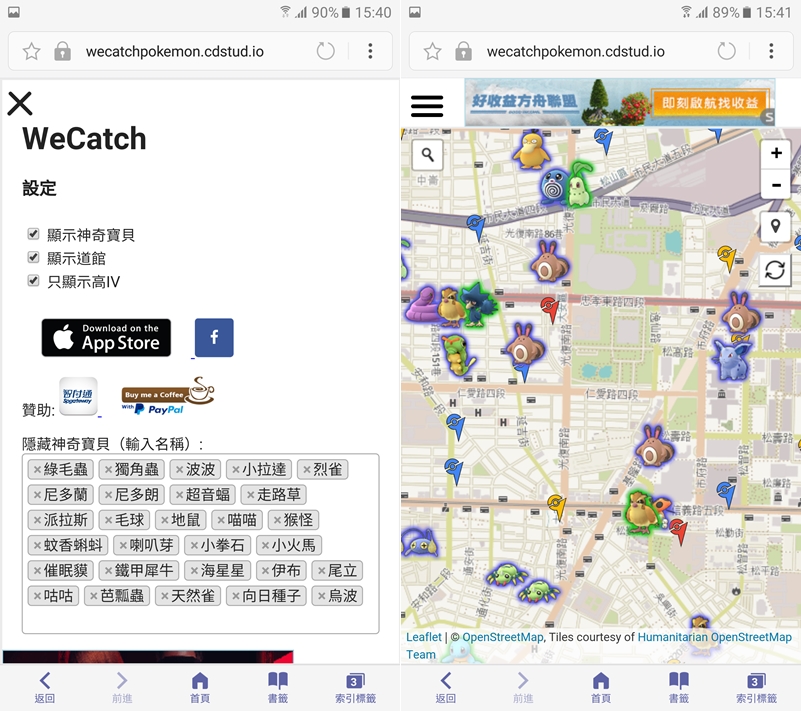
Task: Tap 書籤 bookmarks in left browser bar
Action: click(277, 688)
